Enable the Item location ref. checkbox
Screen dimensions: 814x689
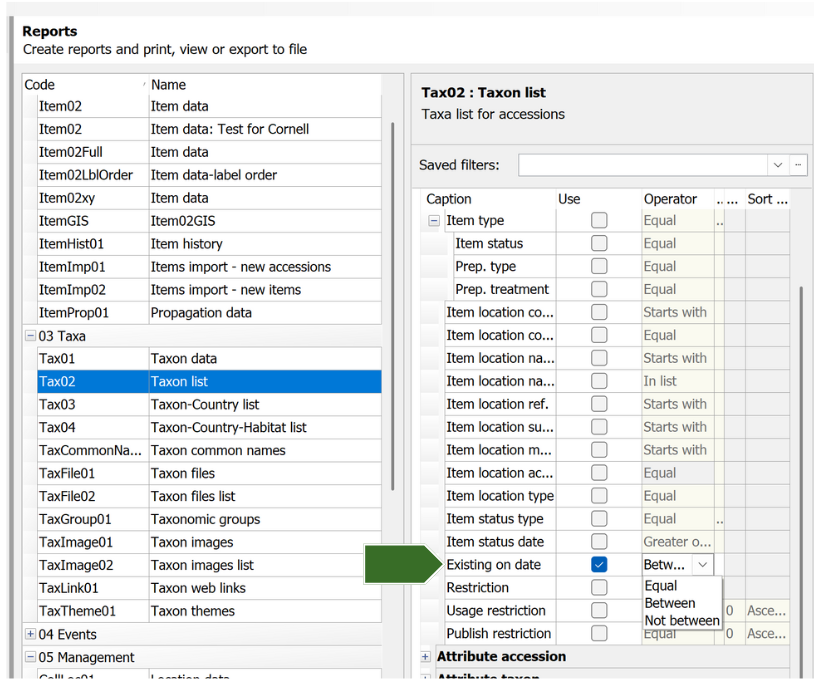coord(599,403)
